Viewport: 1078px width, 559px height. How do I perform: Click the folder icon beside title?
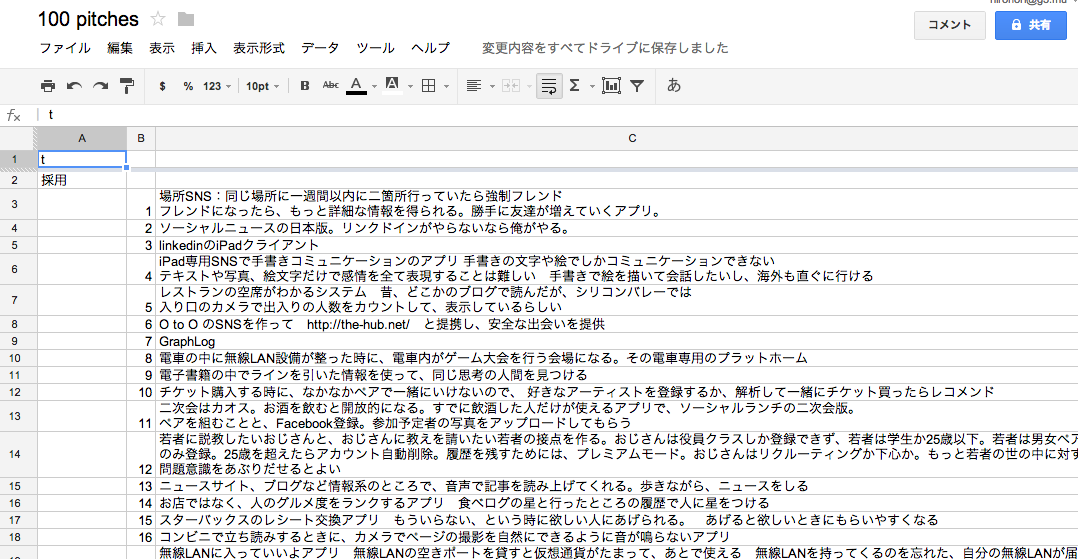[186, 19]
